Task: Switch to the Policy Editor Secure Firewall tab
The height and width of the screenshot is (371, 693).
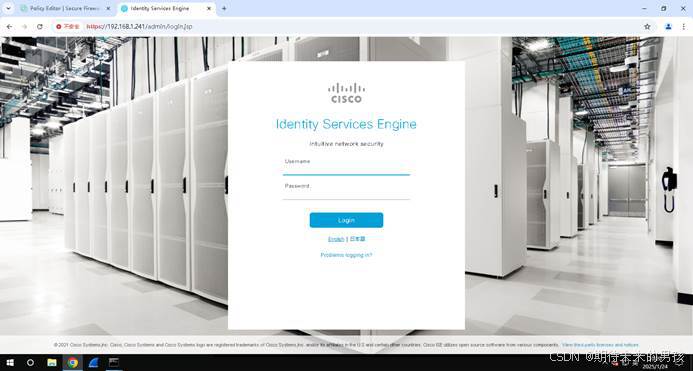Action: pos(64,8)
